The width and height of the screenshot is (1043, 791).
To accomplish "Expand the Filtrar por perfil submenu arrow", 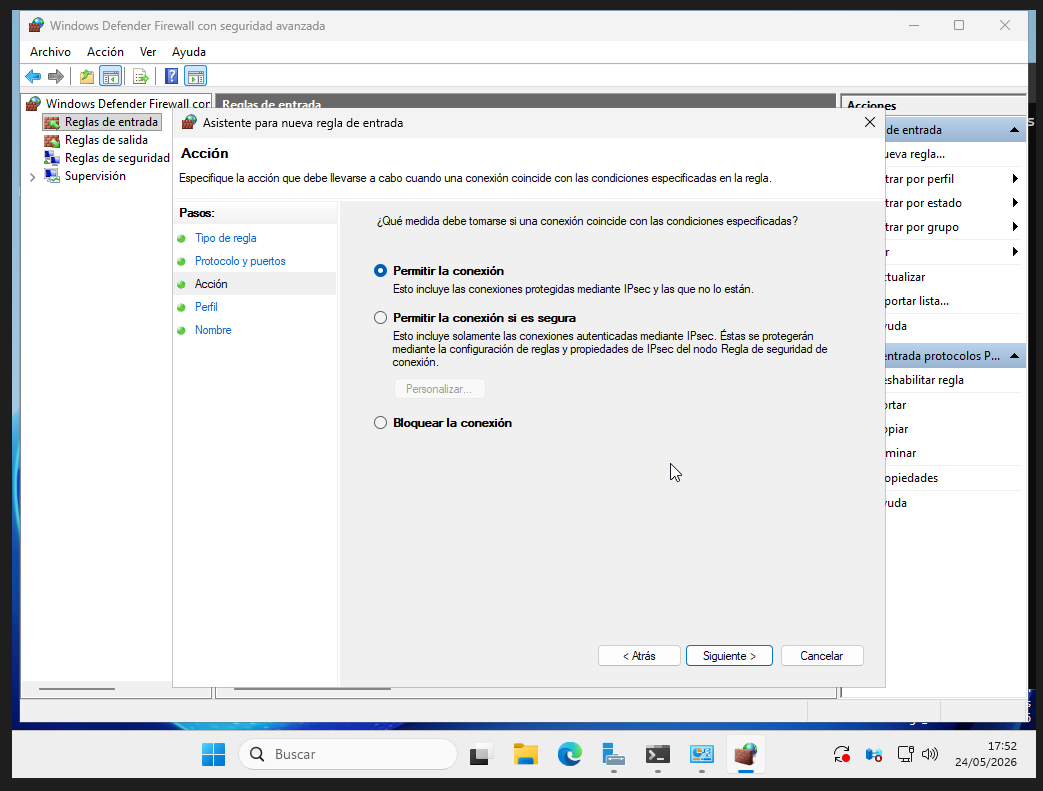I will click(1015, 178).
